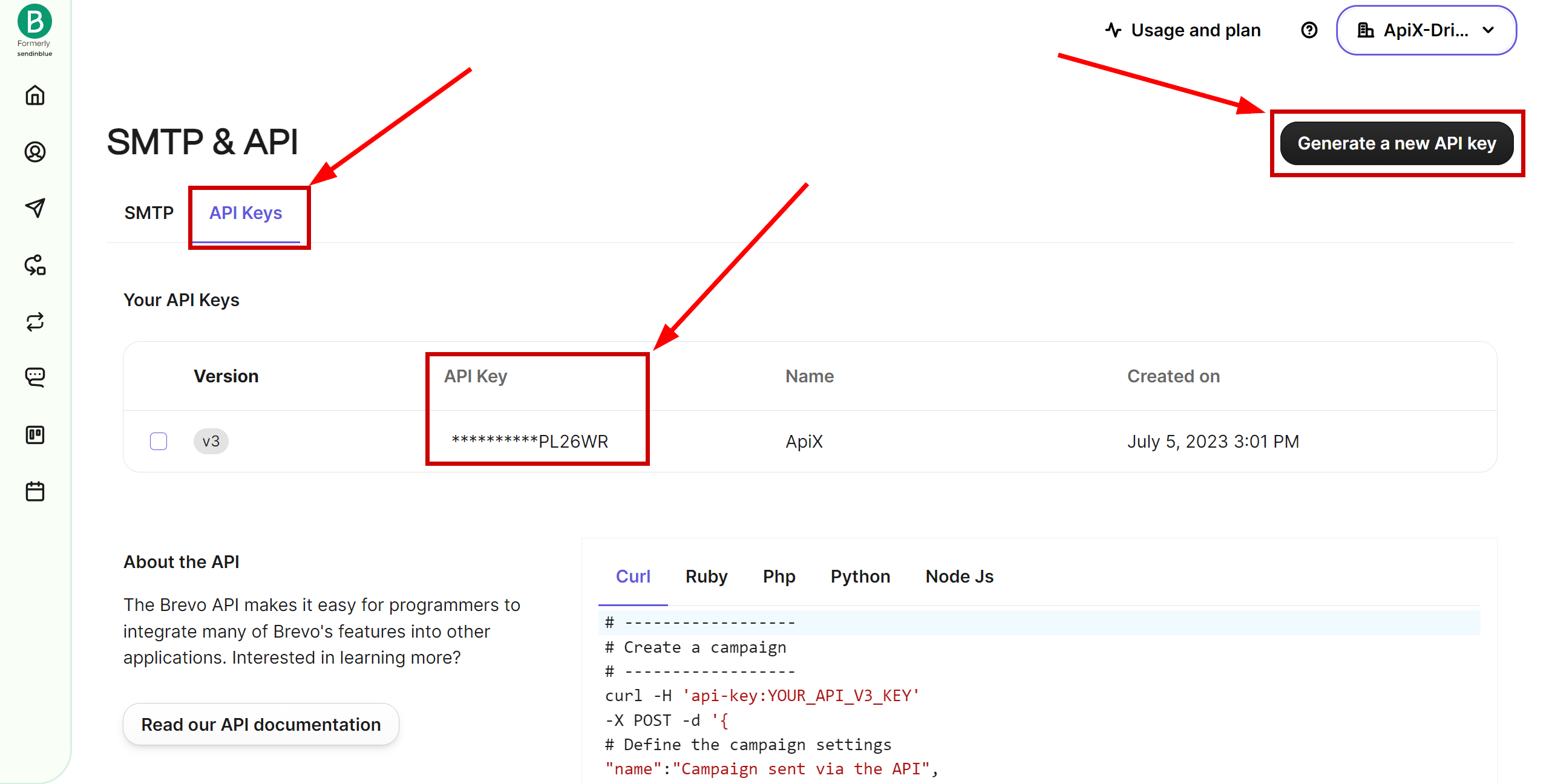Screen dimensions: 1549x784
Task: Select the Ruby code tab
Action: (x=706, y=576)
